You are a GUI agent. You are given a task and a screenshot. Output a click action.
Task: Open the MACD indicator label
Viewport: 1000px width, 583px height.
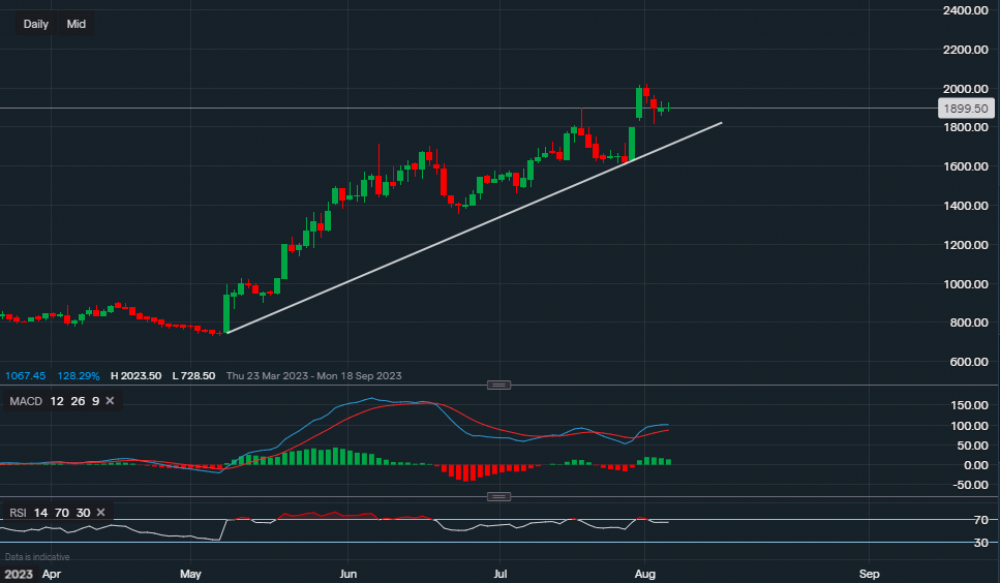pos(25,400)
